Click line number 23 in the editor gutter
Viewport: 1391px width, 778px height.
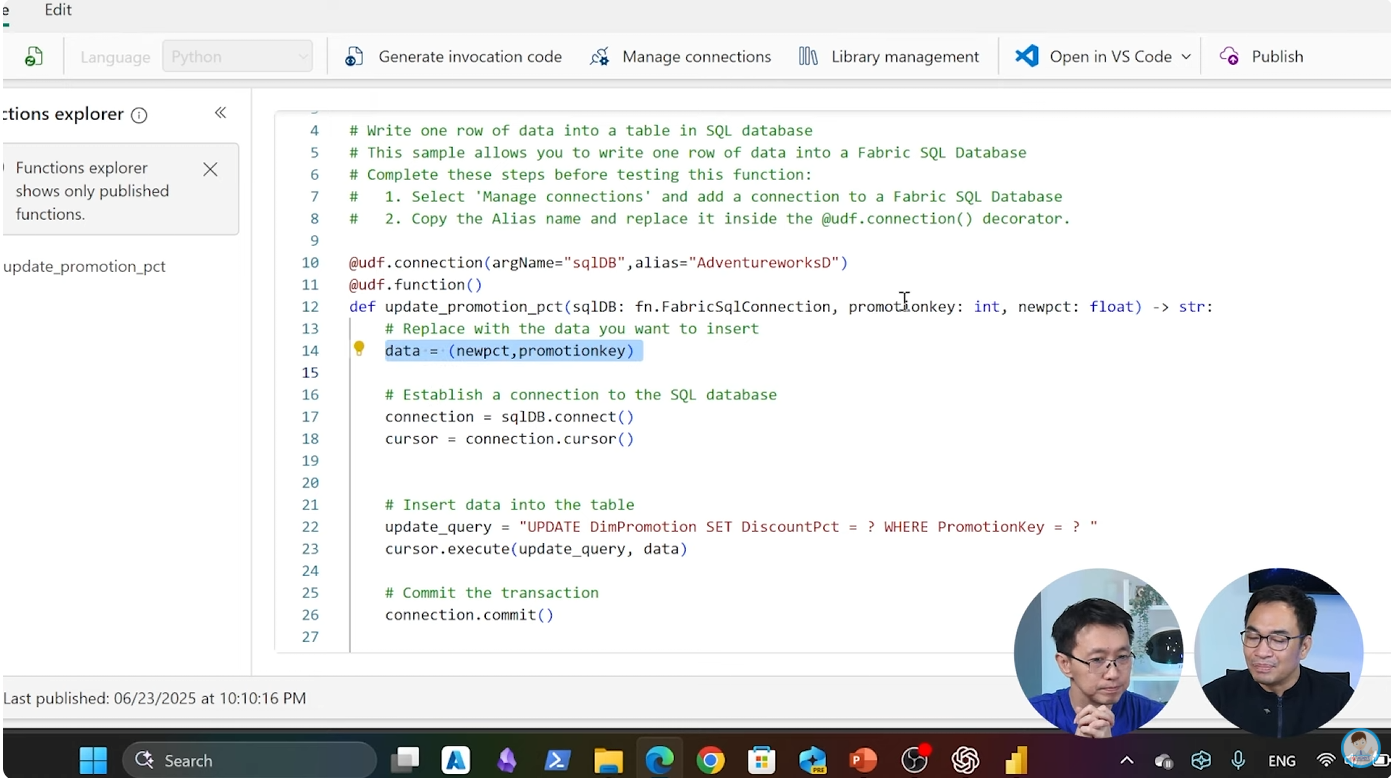(x=309, y=549)
